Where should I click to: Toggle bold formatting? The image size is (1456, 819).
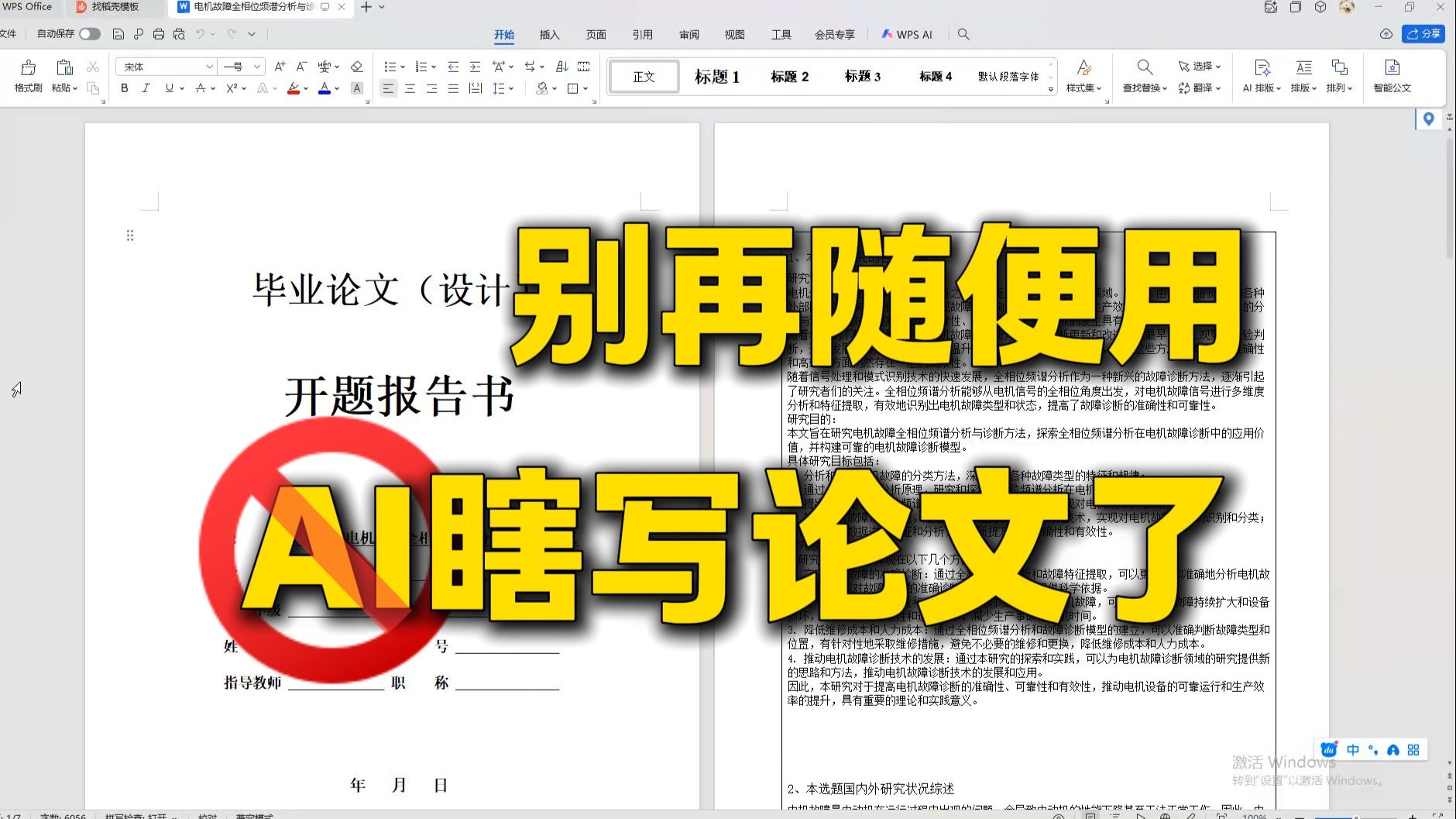pos(124,88)
